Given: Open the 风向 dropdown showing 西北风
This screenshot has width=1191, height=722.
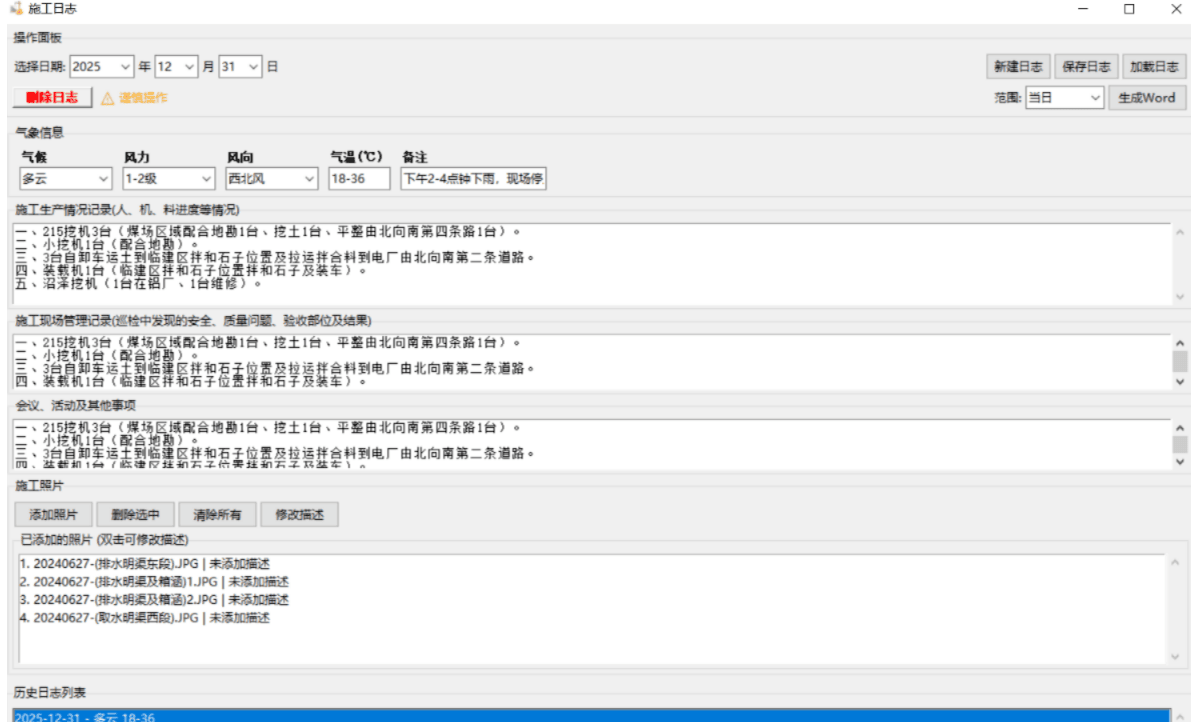Looking at the screenshot, I should coord(271,179).
